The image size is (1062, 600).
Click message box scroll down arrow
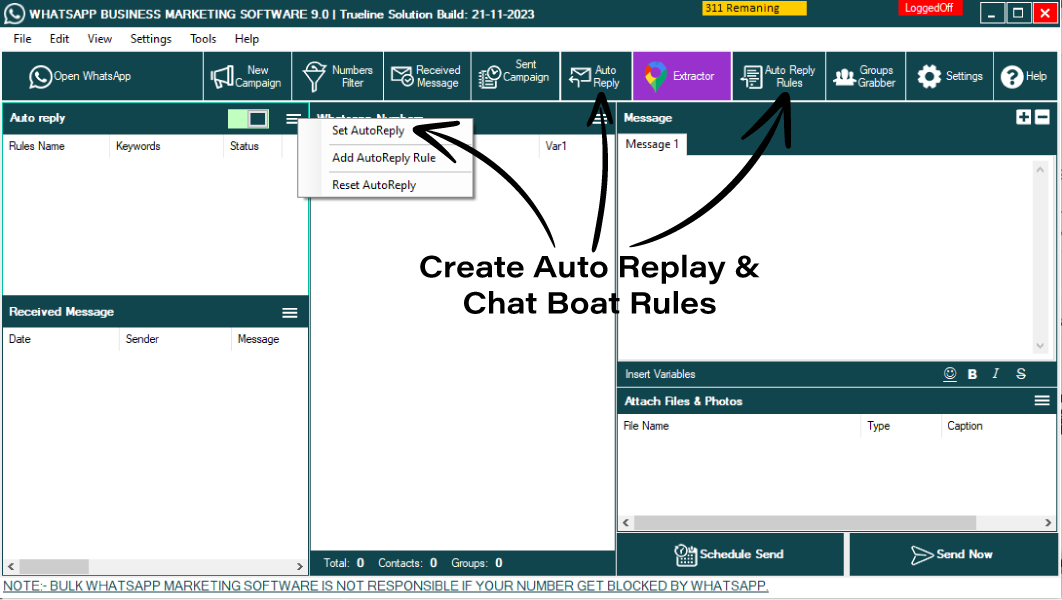1040,346
